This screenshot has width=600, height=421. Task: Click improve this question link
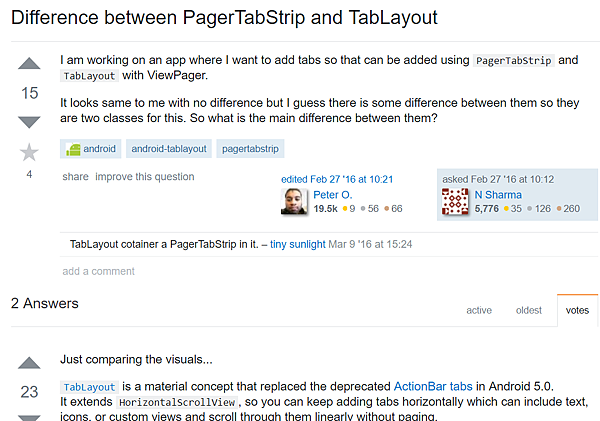click(144, 177)
